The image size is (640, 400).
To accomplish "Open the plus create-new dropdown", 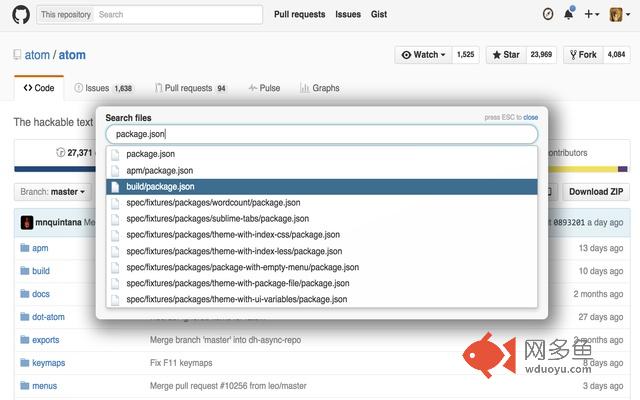I will (x=591, y=15).
